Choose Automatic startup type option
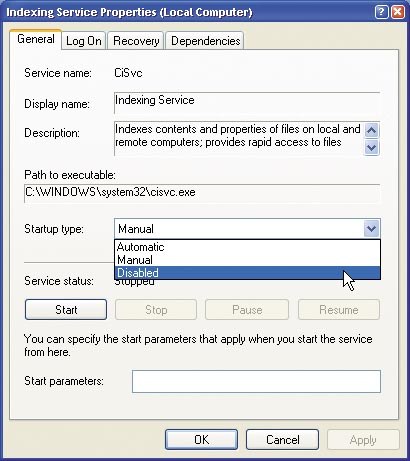410x461 pixels. pyautogui.click(x=247, y=247)
